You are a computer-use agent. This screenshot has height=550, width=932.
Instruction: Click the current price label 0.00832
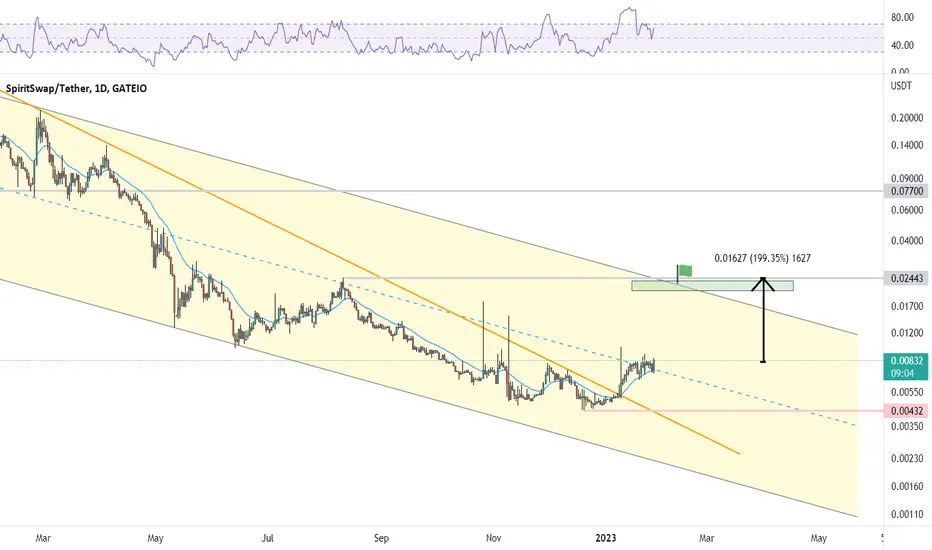click(906, 360)
